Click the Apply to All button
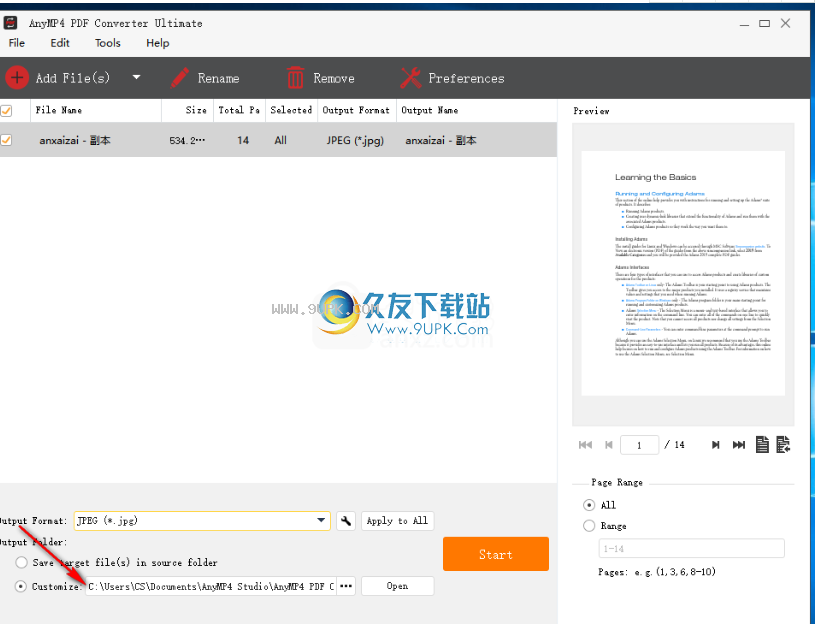The width and height of the screenshot is (815, 624). pos(398,521)
